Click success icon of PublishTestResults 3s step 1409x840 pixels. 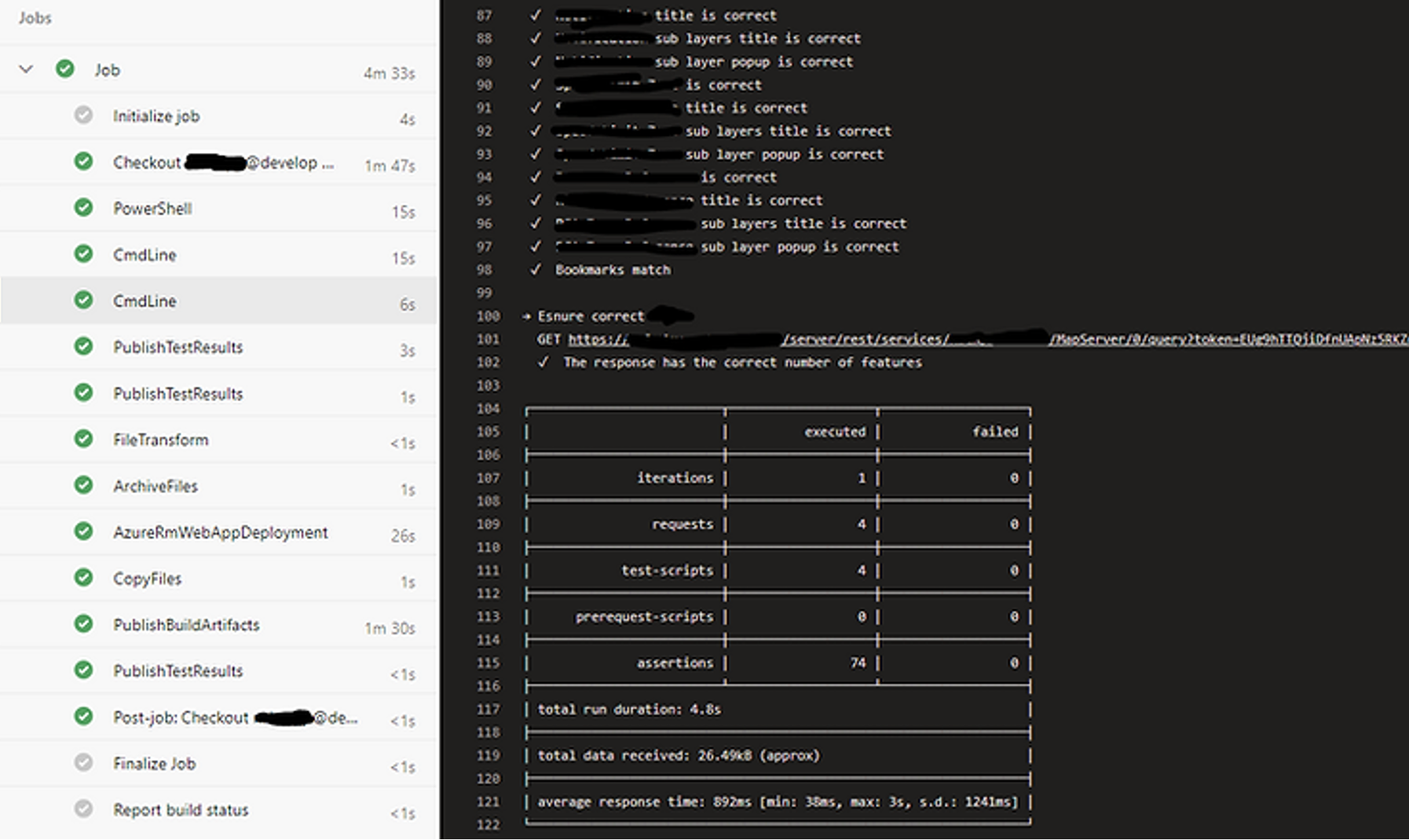[83, 346]
